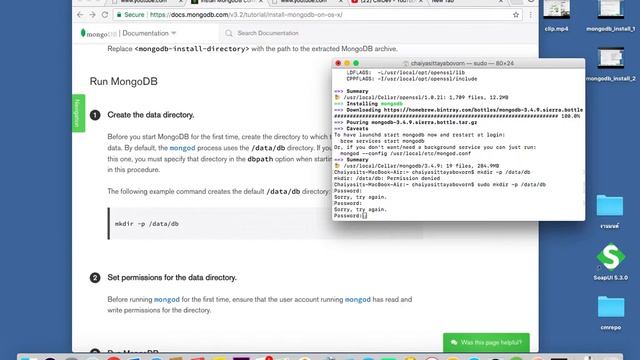Click '<mongodb-install-directory>' text in page
This screenshot has width=640, height=360.
click(x=191, y=49)
